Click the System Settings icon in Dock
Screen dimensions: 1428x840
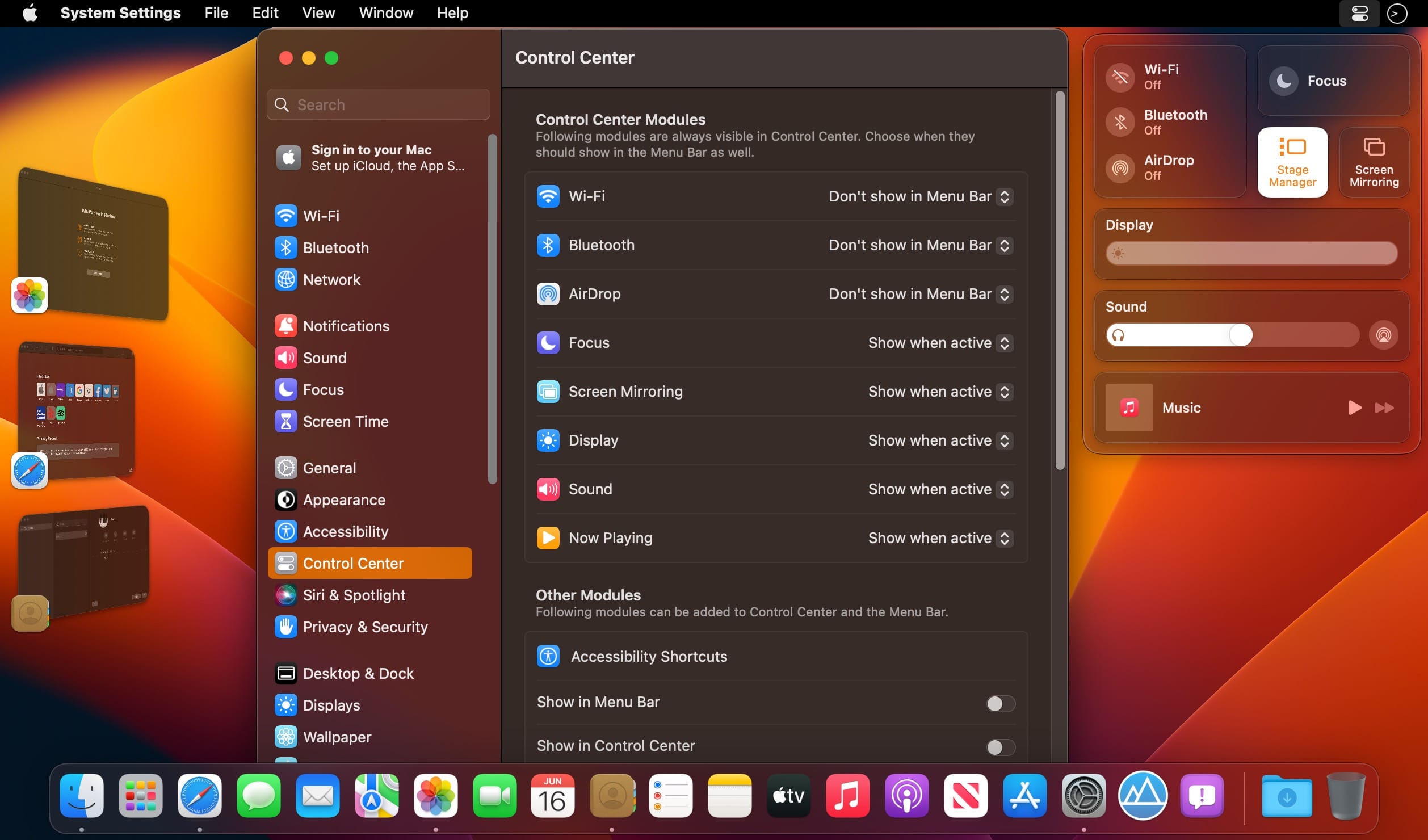click(1082, 796)
